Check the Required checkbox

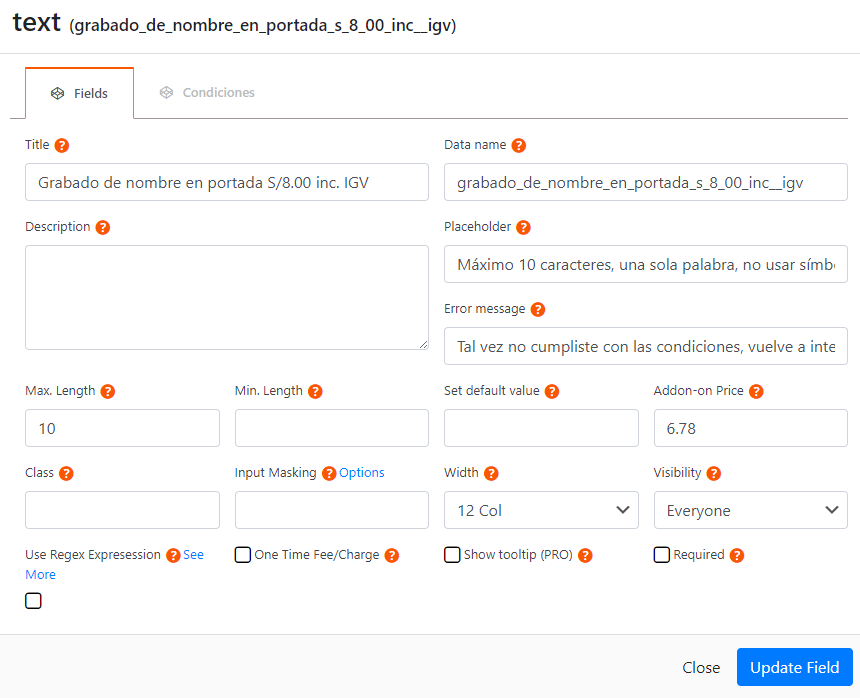pyautogui.click(x=661, y=555)
